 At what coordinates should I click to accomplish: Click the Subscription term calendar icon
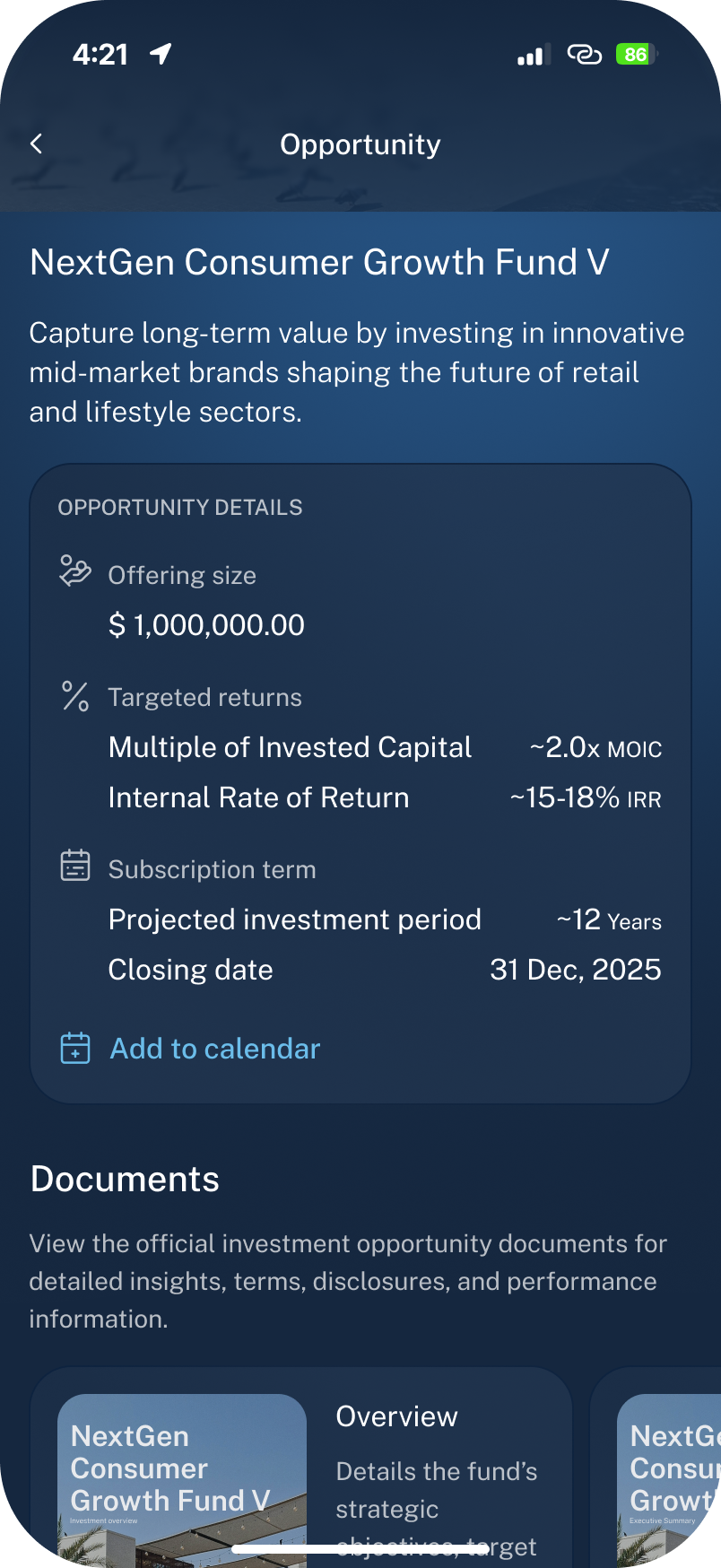[75, 866]
